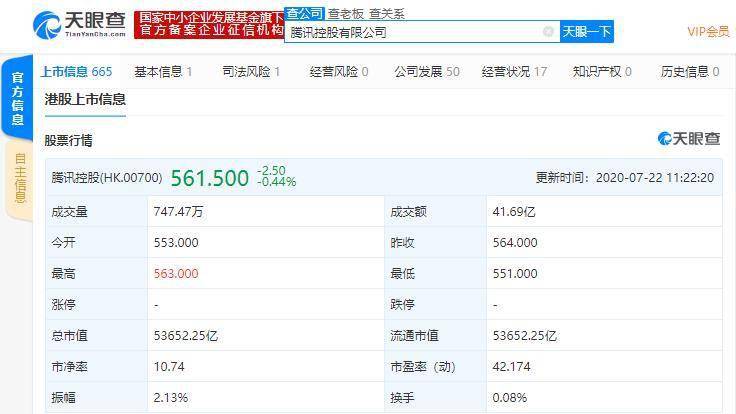Screen dimensions: 736x414
Task: Click the 腾讯控股(HK.00700) stock name
Action: click(107, 177)
